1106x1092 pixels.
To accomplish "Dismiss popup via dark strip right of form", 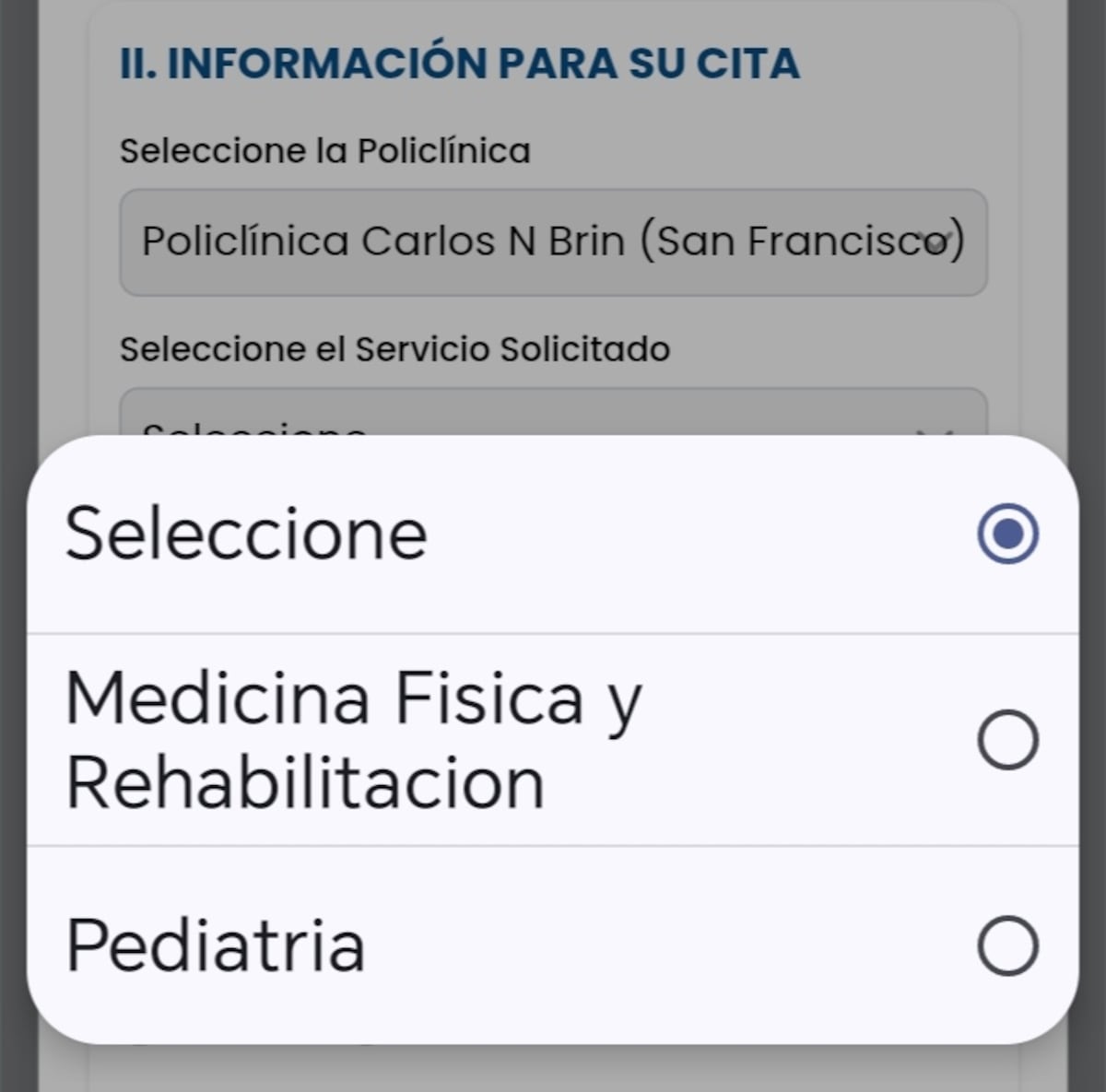I will (x=1088, y=276).
